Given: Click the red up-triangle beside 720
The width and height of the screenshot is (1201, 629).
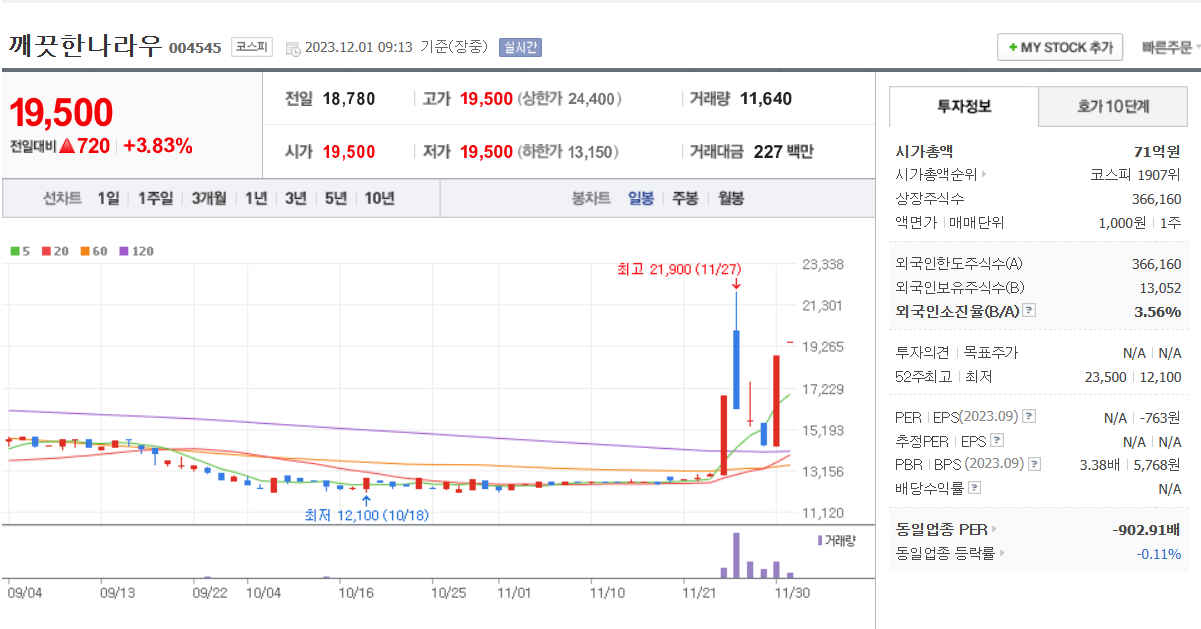Looking at the screenshot, I should tap(67, 146).
